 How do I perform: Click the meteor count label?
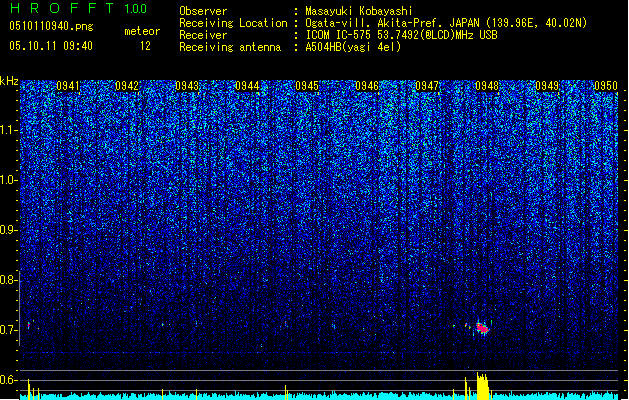(x=142, y=31)
